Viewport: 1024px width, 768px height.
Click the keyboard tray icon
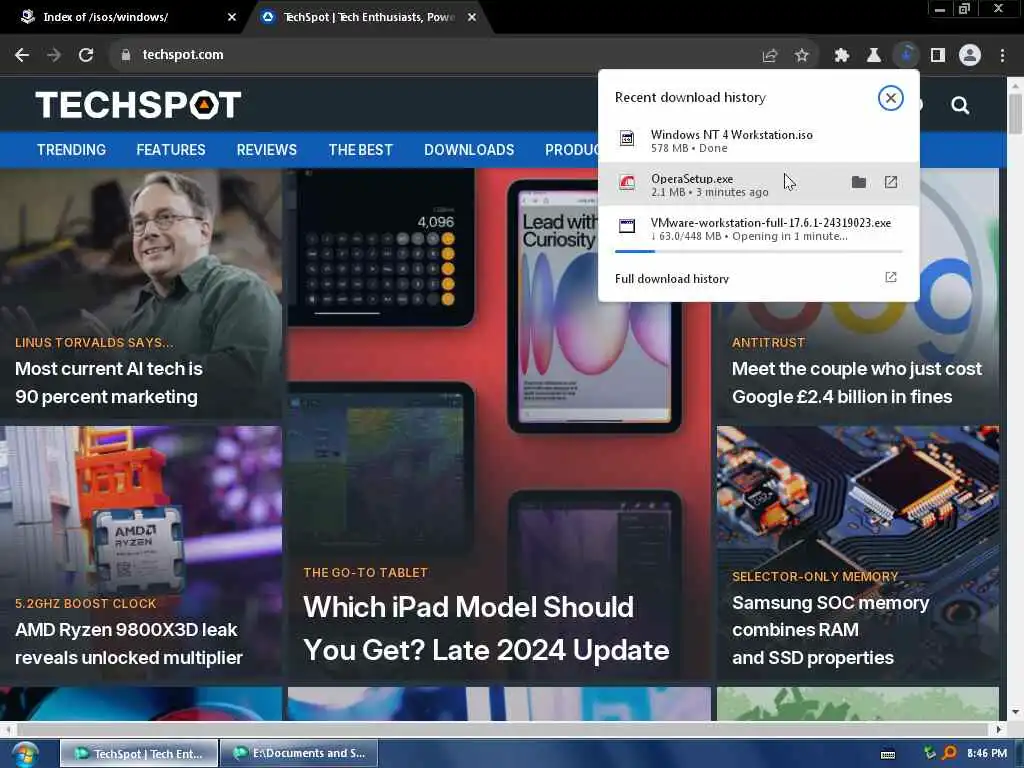[x=888, y=754]
